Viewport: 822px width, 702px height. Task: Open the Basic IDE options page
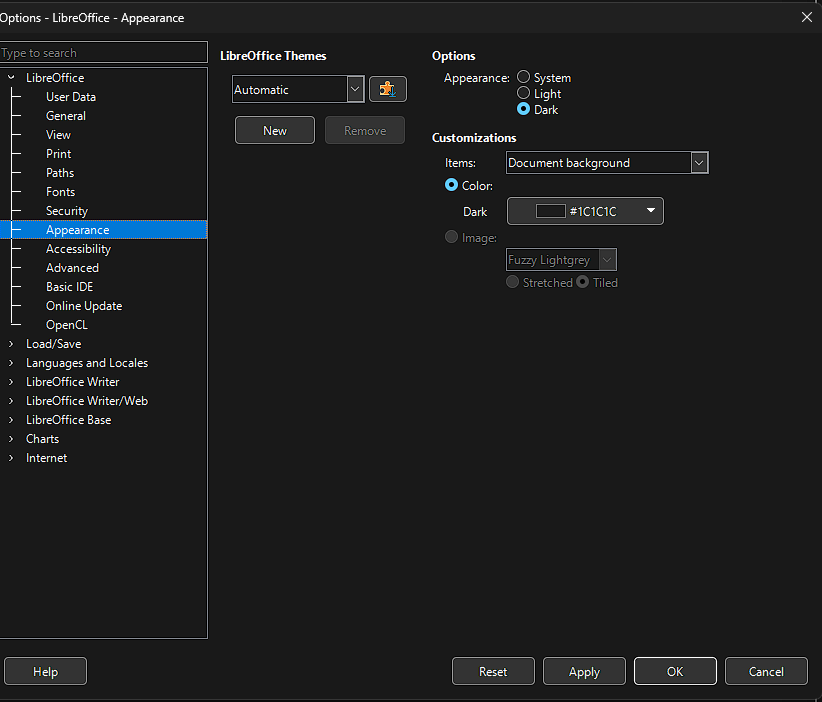pyautogui.click(x=69, y=287)
